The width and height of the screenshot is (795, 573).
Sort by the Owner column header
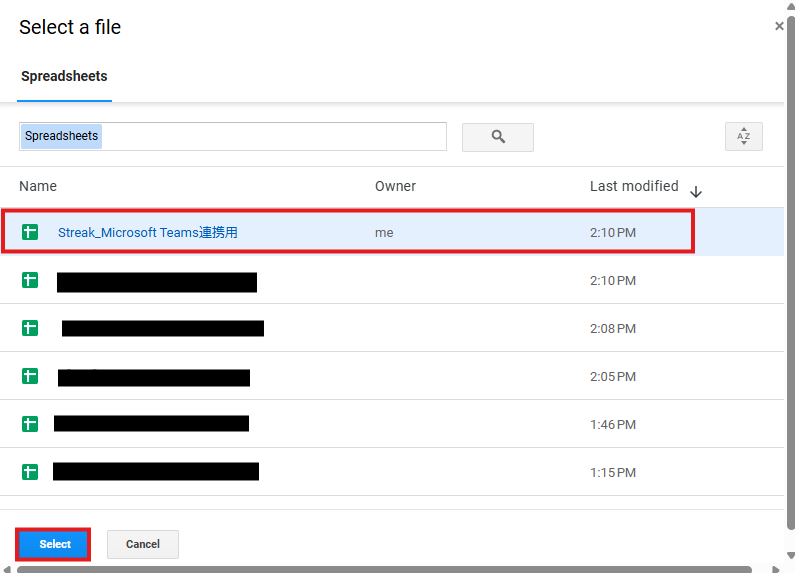coord(395,186)
